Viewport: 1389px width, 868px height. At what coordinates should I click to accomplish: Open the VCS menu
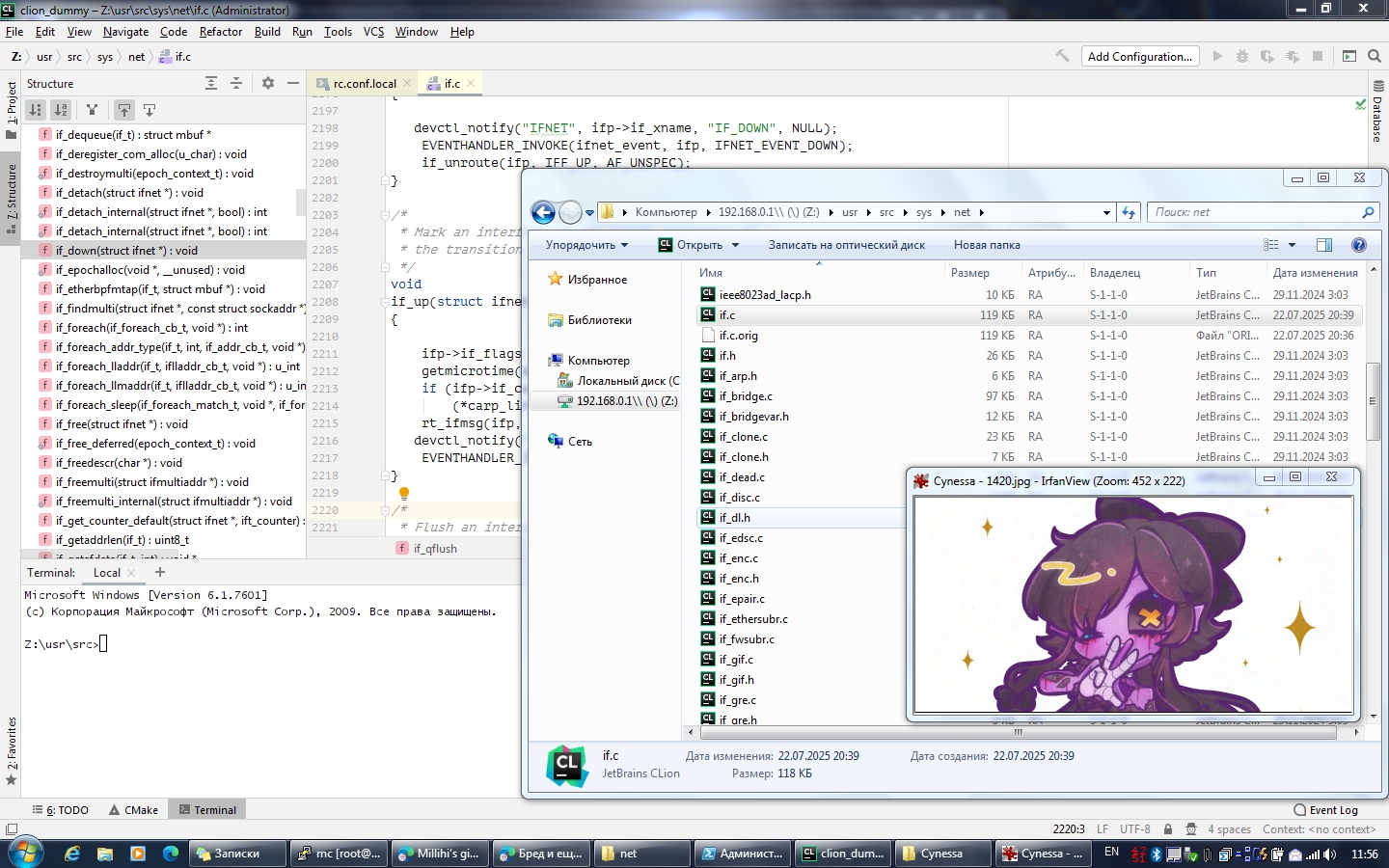(373, 32)
